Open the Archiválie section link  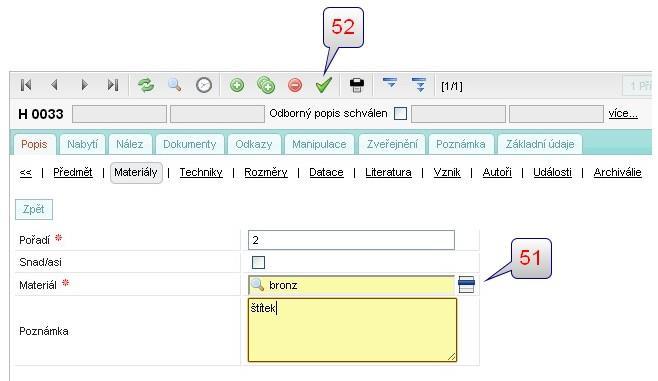(617, 172)
